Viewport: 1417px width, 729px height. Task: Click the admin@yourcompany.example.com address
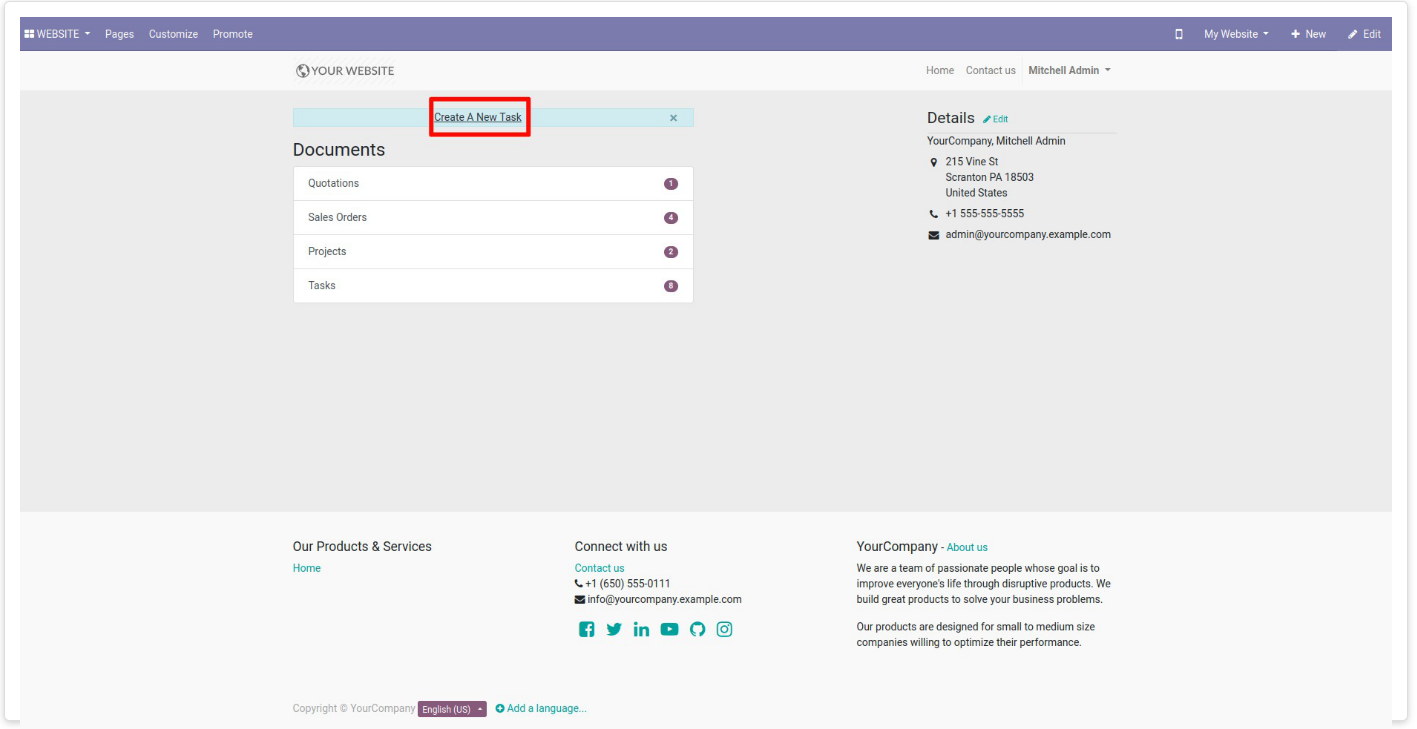click(1028, 235)
